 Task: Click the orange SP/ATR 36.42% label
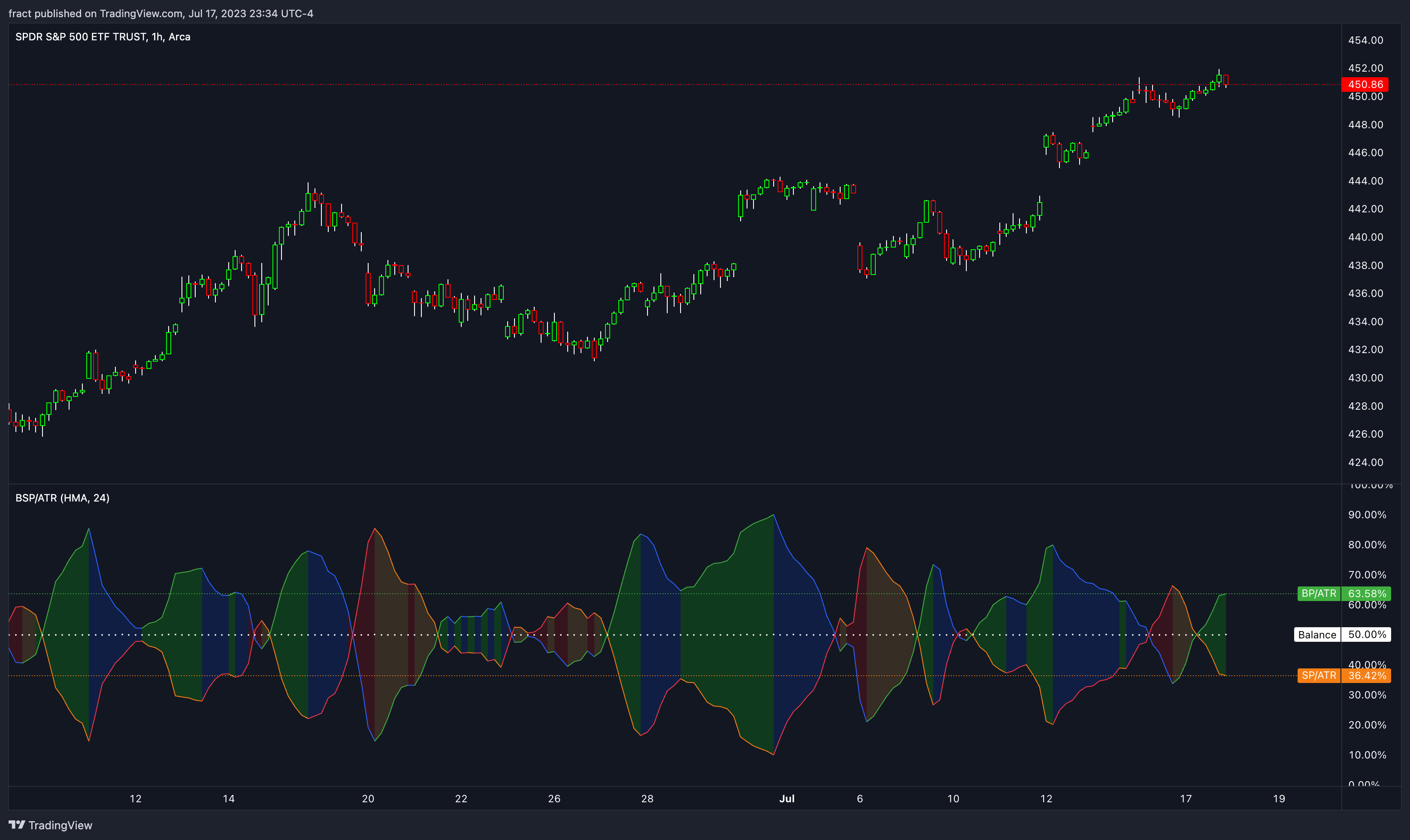coord(1344,675)
